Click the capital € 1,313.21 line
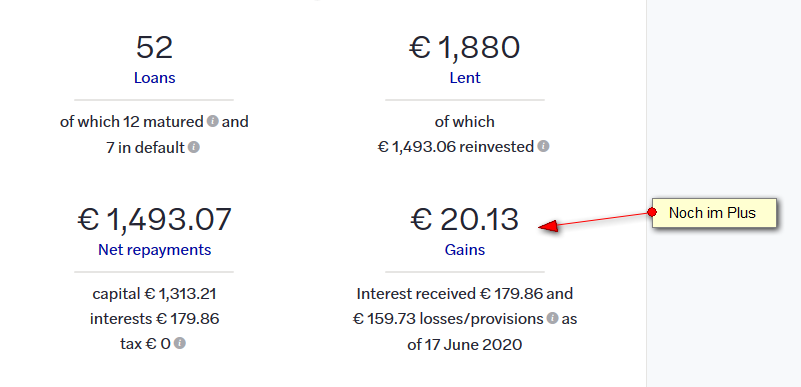Viewport: 801px width, 387px height. coord(154,294)
